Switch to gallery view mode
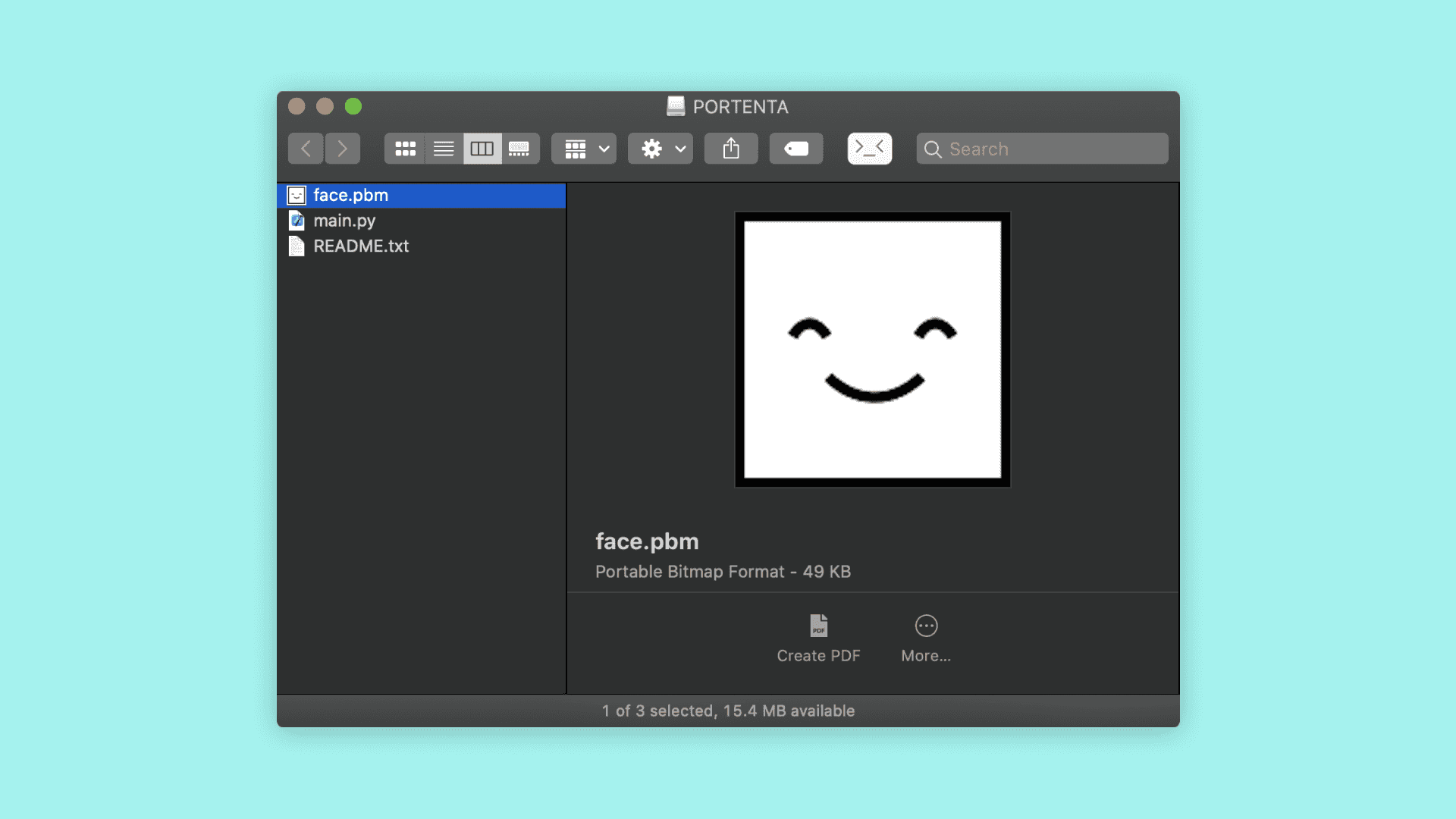Screen dimensions: 1456x819 click(x=519, y=149)
